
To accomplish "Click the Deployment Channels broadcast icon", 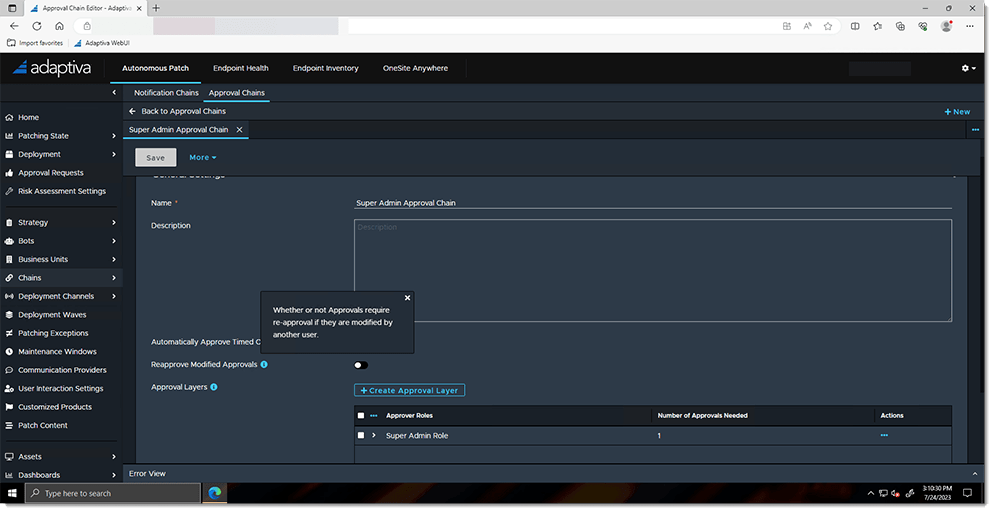I will click(x=9, y=296).
